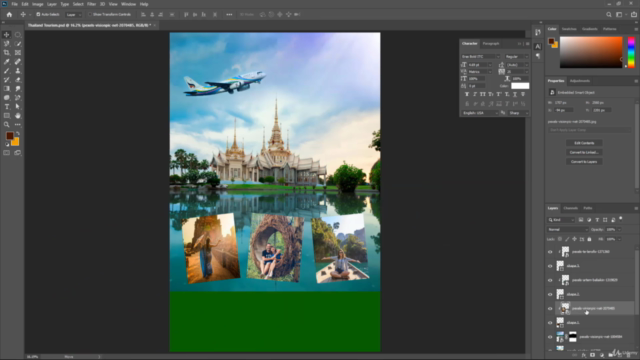Image resolution: width=640 pixels, height=360 pixels.
Task: Click the Convert to Layers button
Action: point(584,162)
